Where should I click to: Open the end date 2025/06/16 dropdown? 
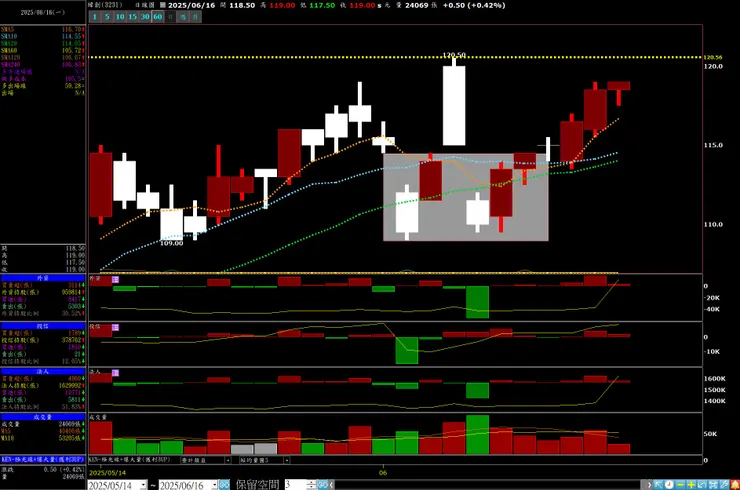(x=214, y=485)
